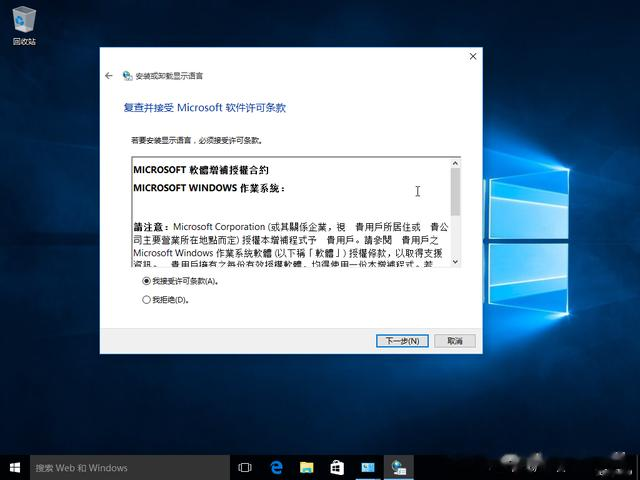The image size is (640, 480).
Task: Click the Search Web and Windows box
Action: (x=130, y=467)
